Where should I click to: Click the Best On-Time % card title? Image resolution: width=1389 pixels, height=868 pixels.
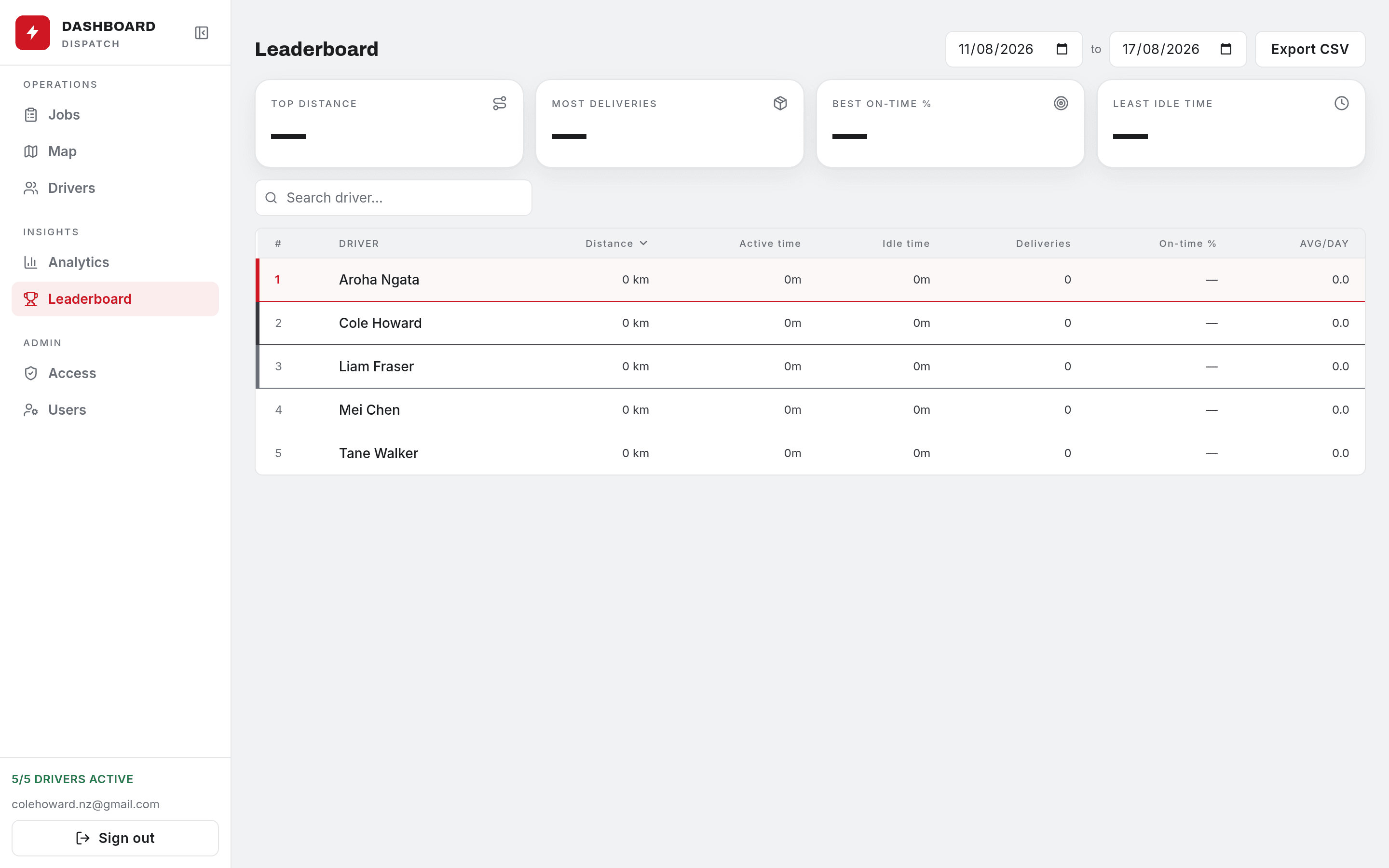click(x=882, y=104)
